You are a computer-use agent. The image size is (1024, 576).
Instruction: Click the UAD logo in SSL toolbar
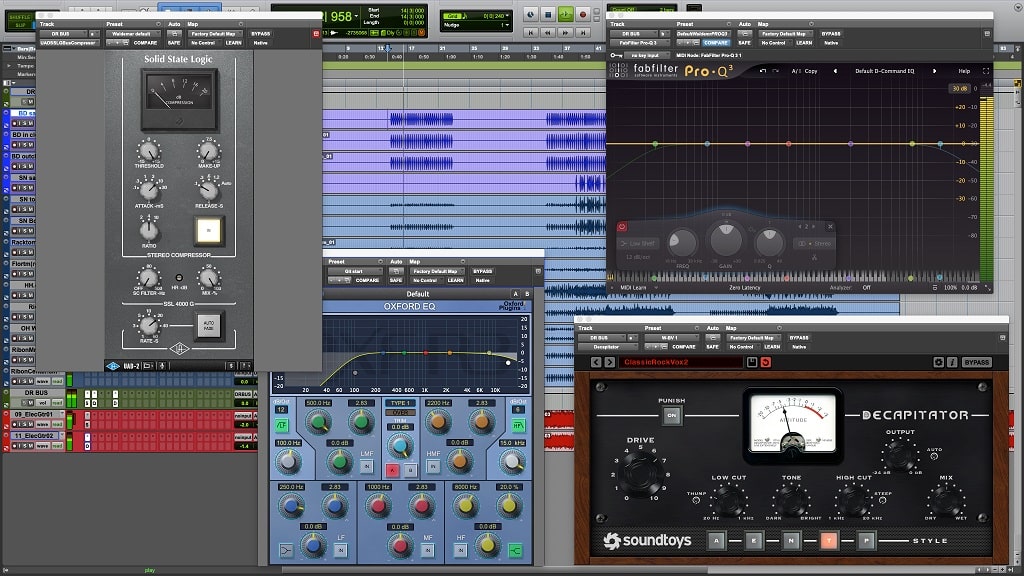113,366
